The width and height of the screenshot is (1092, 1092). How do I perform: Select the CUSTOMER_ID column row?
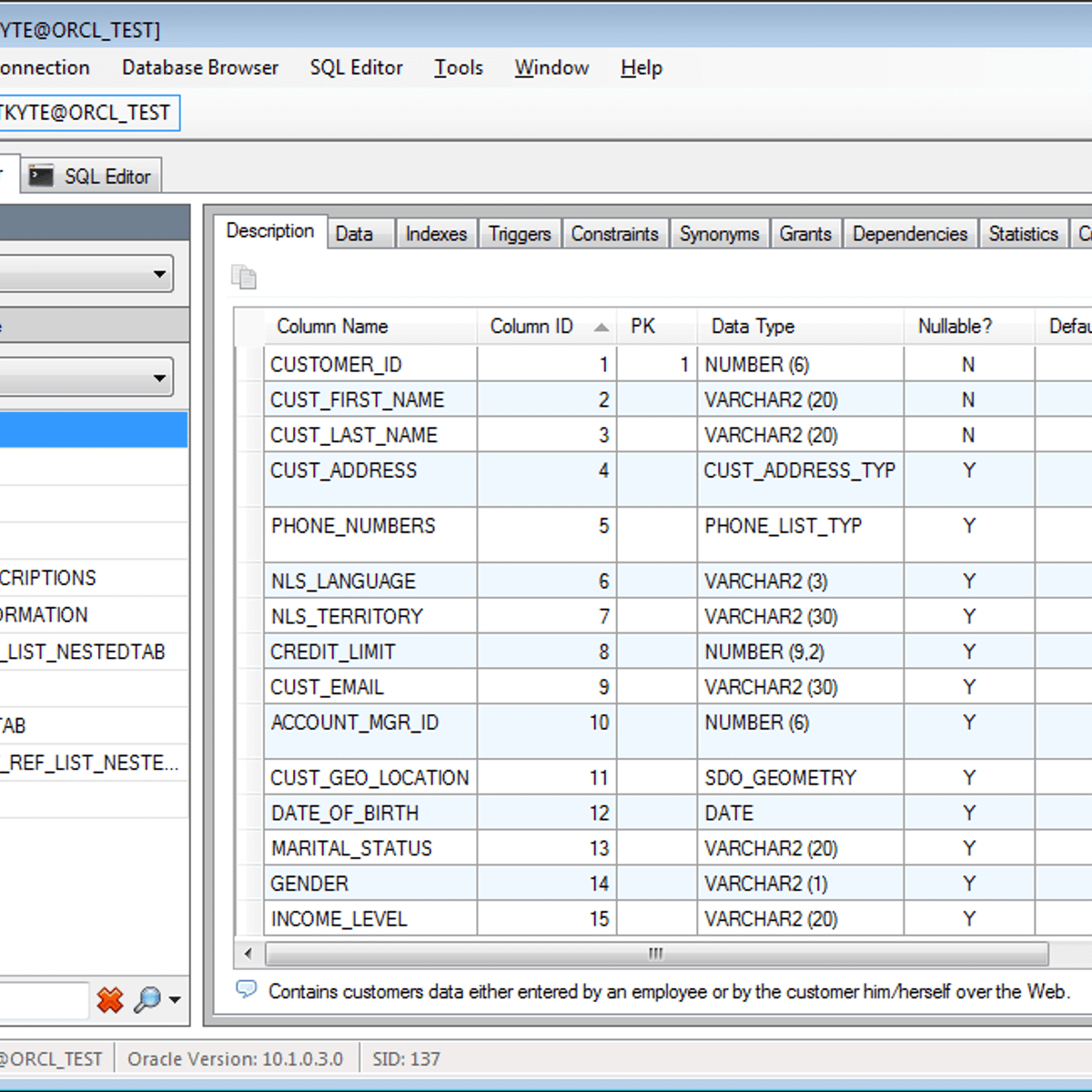click(336, 363)
